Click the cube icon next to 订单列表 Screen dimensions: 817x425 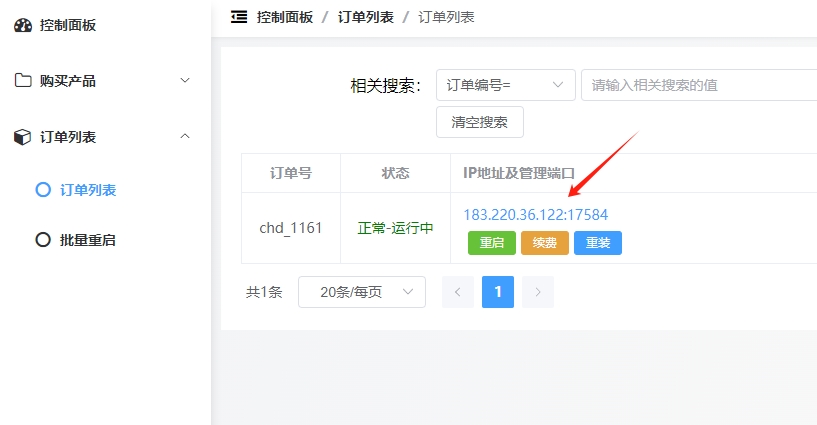point(23,137)
